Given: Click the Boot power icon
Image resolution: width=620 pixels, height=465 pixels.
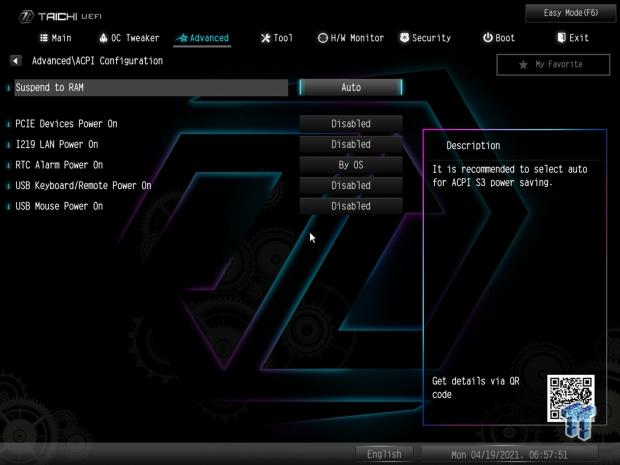Looking at the screenshot, I should 488,38.
